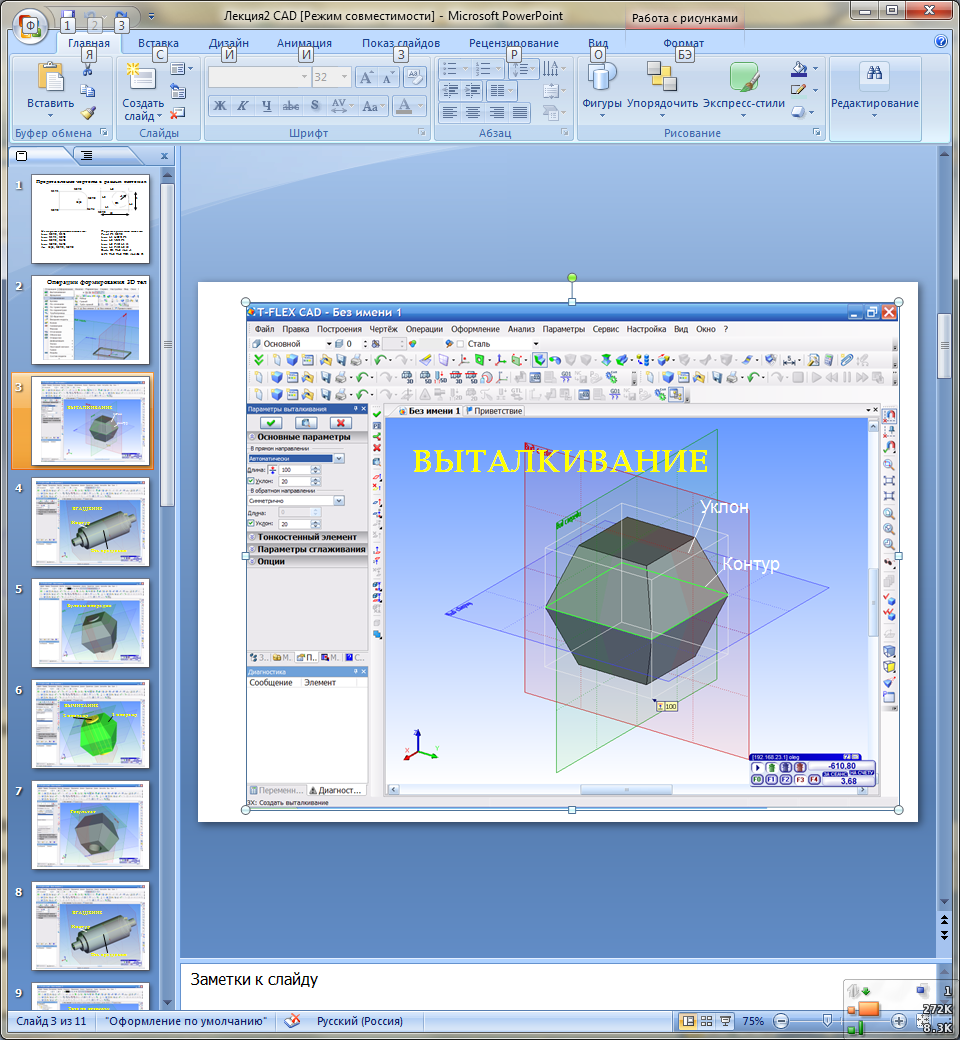Click the PowerPoint Help question mark
The image size is (960, 1040).
pyautogui.click(x=941, y=41)
